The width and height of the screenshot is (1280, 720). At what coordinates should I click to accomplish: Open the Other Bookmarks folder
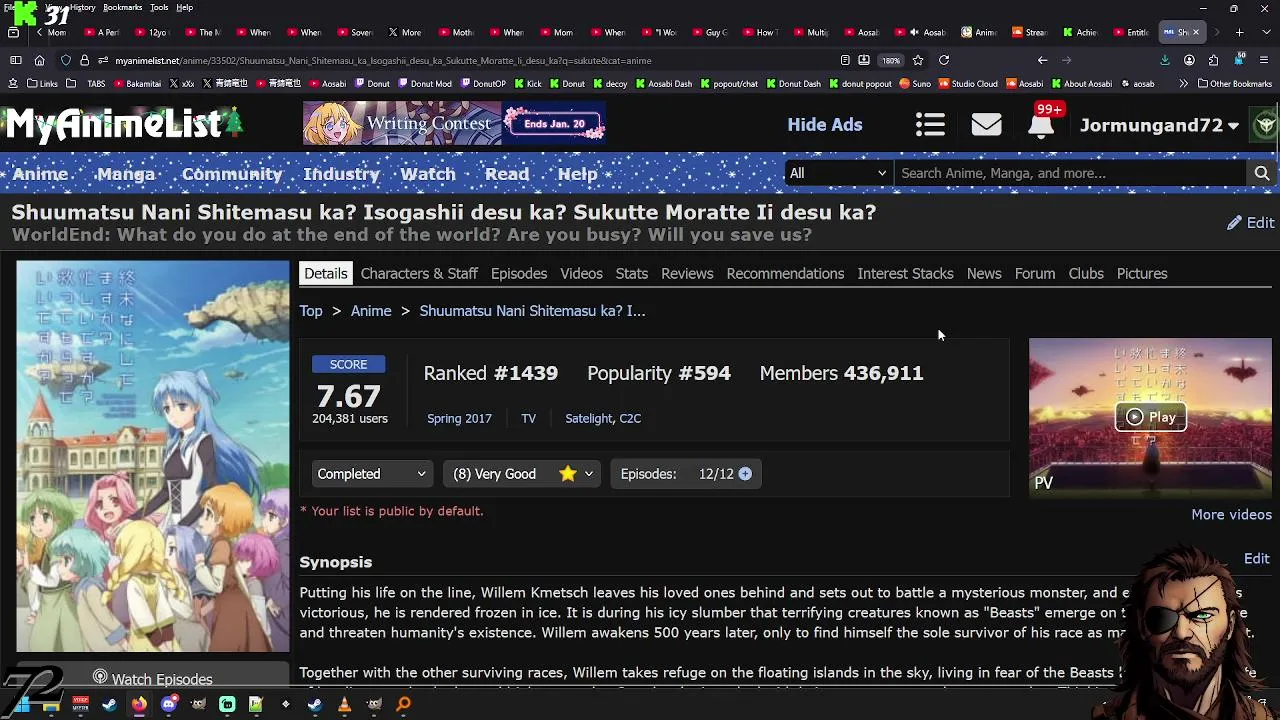(x=1235, y=84)
